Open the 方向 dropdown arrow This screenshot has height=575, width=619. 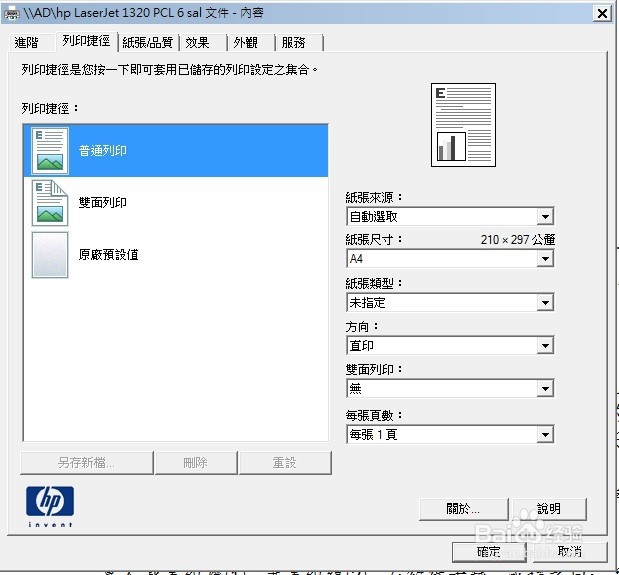(545, 346)
